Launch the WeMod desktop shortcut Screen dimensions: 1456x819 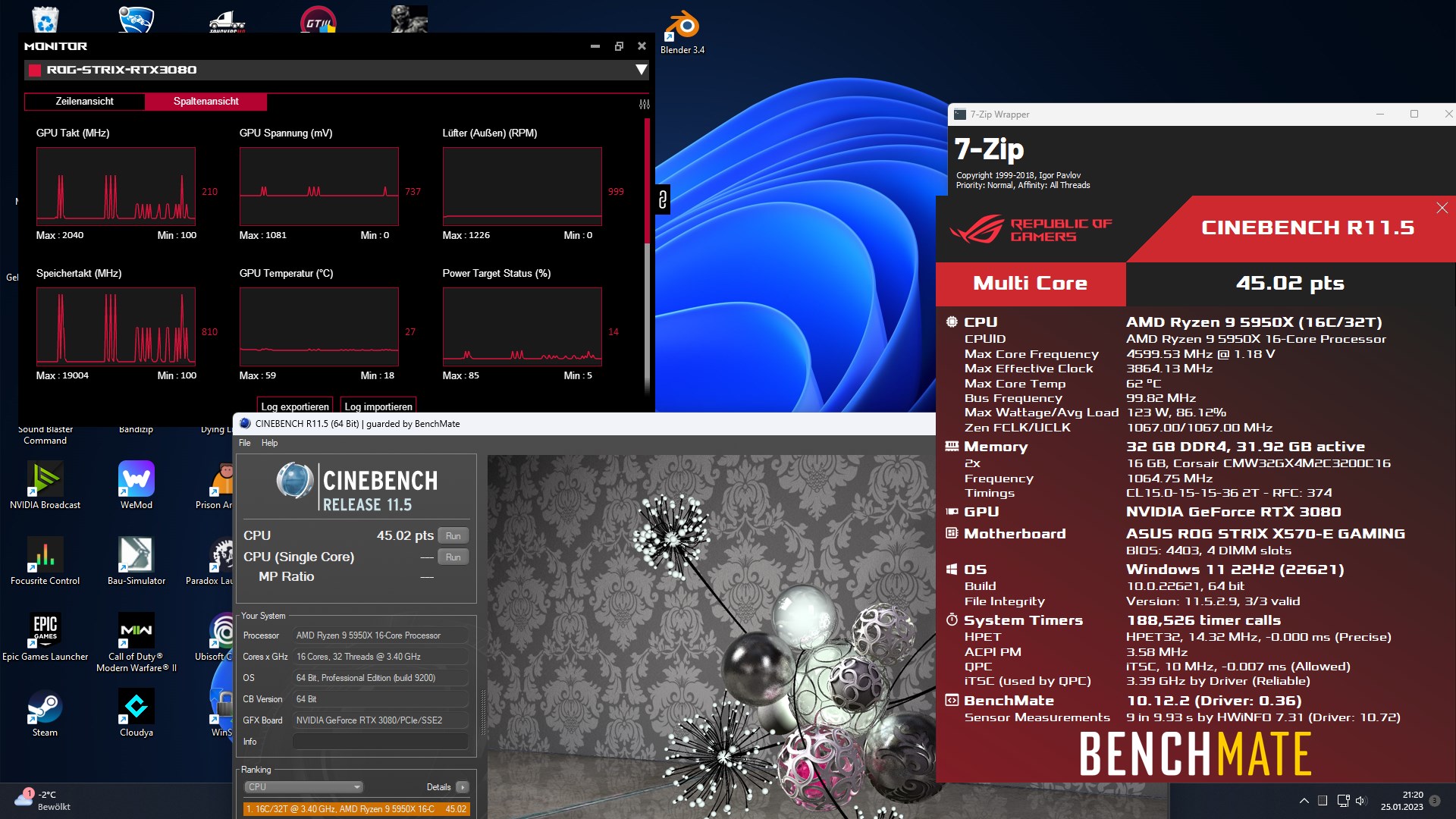pyautogui.click(x=136, y=485)
